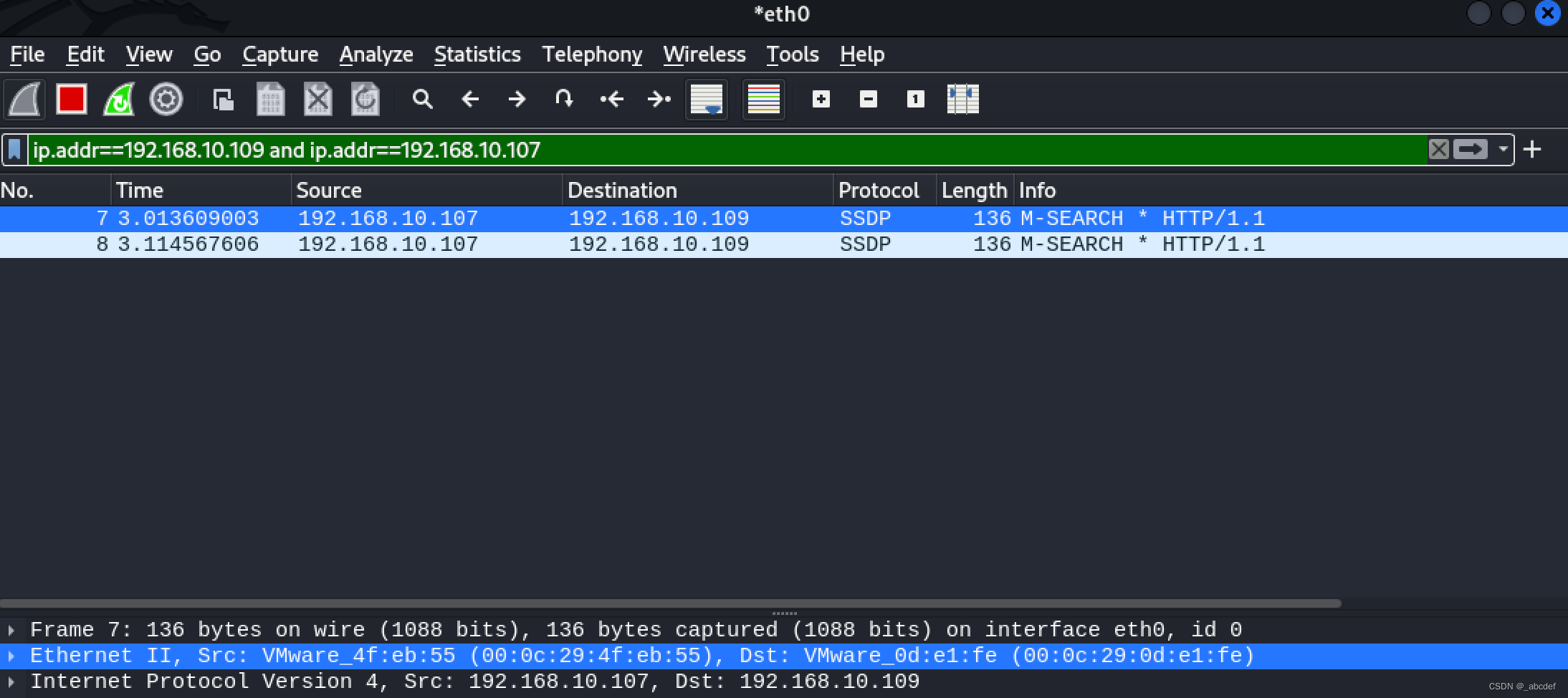Sort by the Length column header

pyautogui.click(x=975, y=191)
